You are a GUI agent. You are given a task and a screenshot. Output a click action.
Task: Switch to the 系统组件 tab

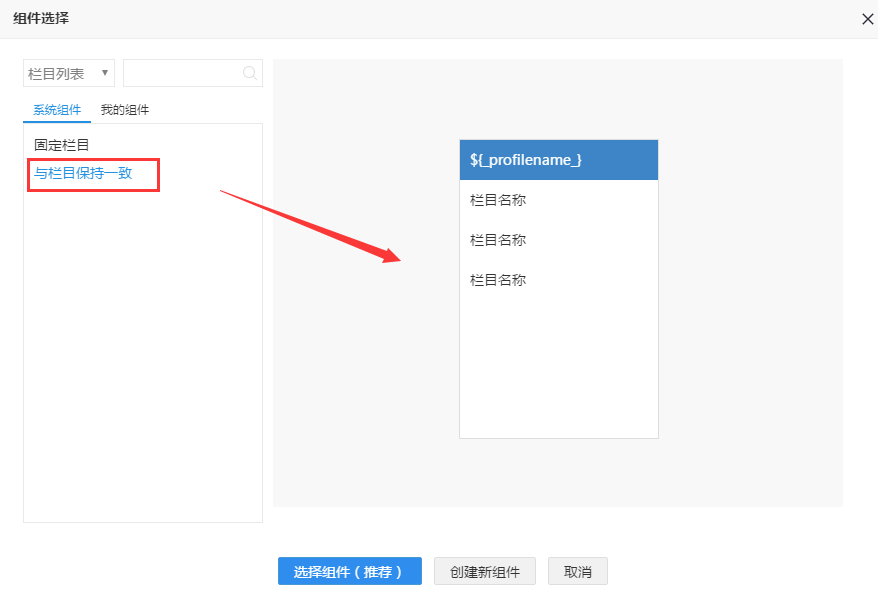click(57, 110)
